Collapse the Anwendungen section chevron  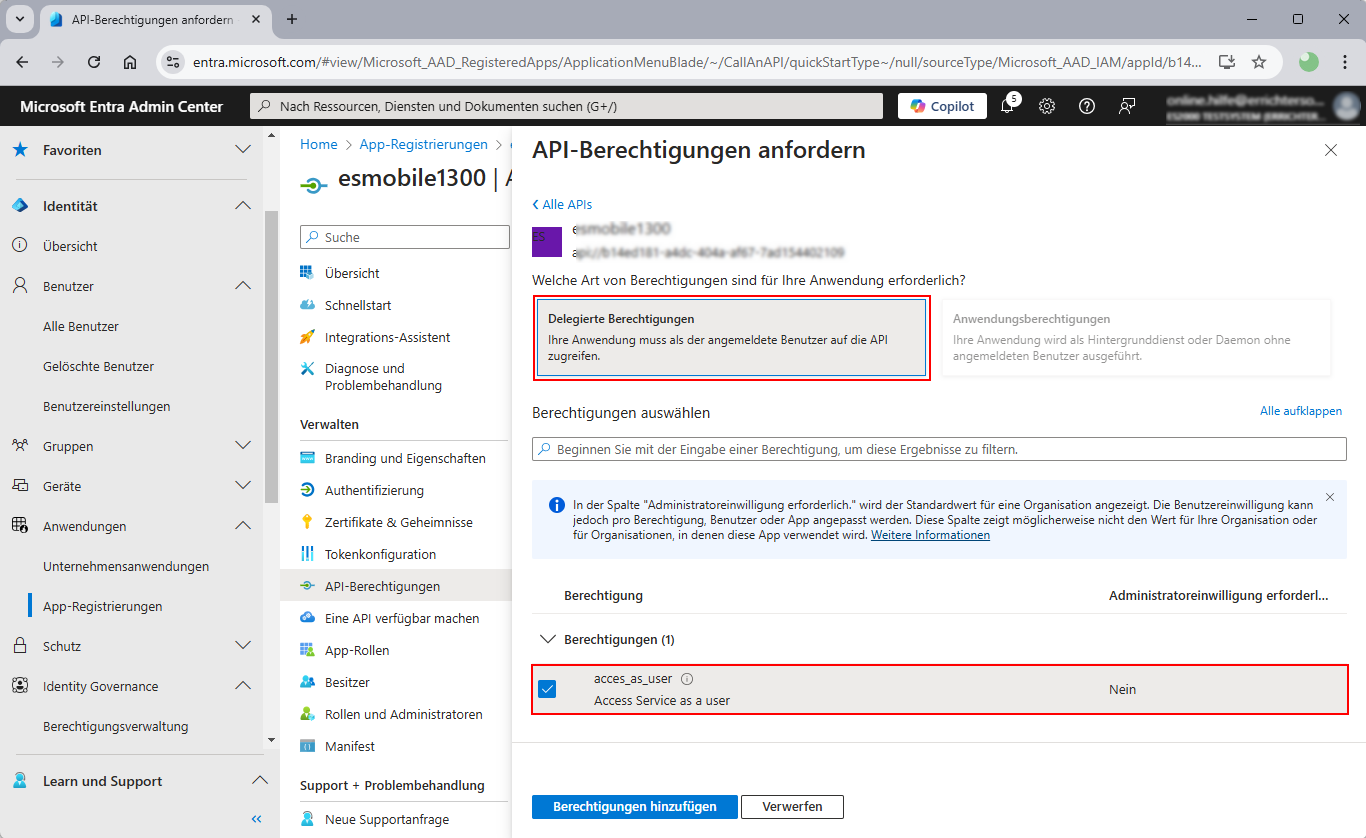242,526
